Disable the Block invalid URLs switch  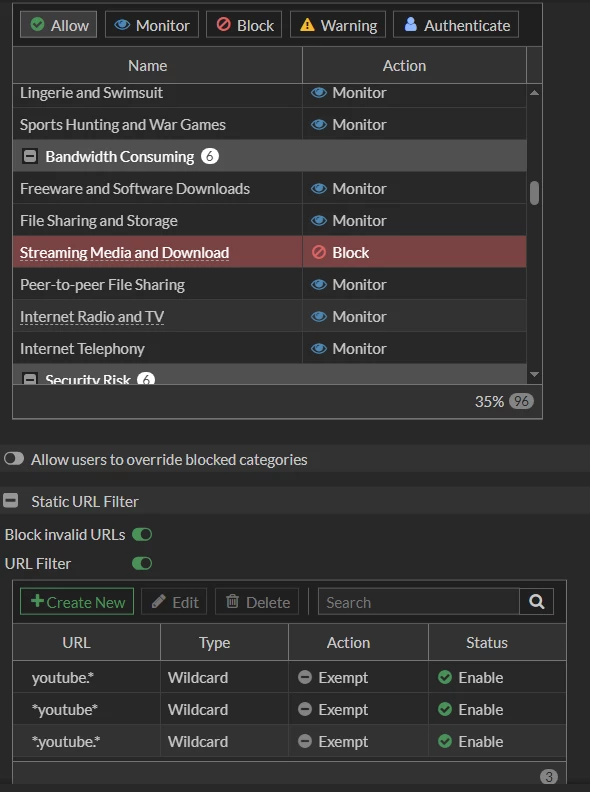pyautogui.click(x=142, y=534)
